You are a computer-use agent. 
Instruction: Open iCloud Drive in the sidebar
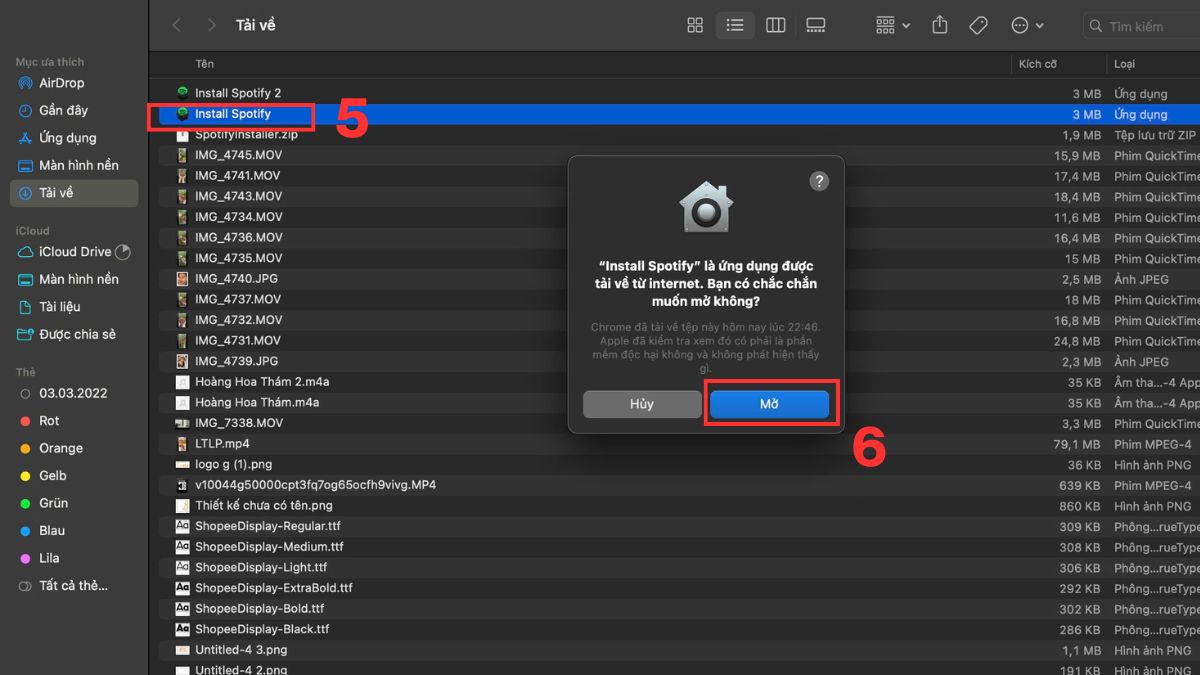pyautogui.click(x=76, y=252)
